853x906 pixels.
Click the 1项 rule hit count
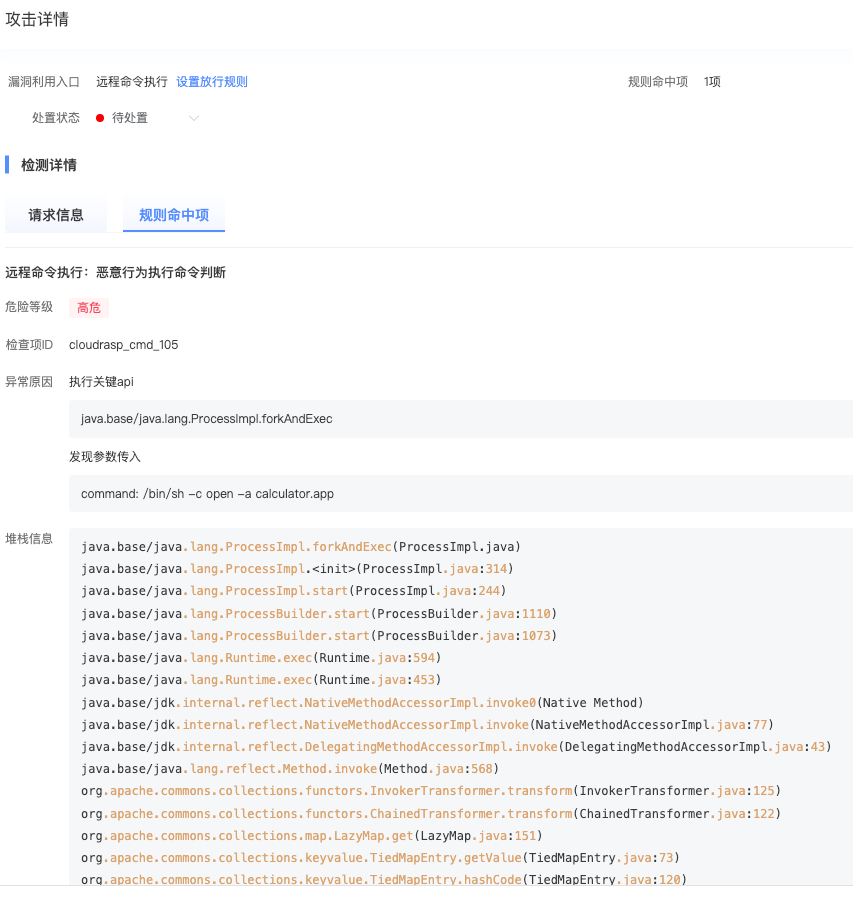712,82
